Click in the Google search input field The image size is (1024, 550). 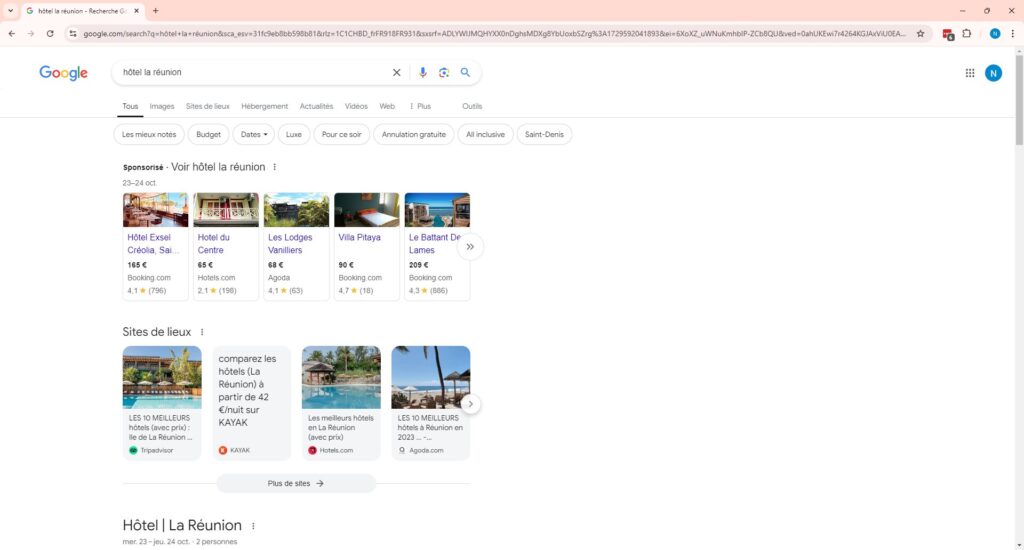(253, 73)
